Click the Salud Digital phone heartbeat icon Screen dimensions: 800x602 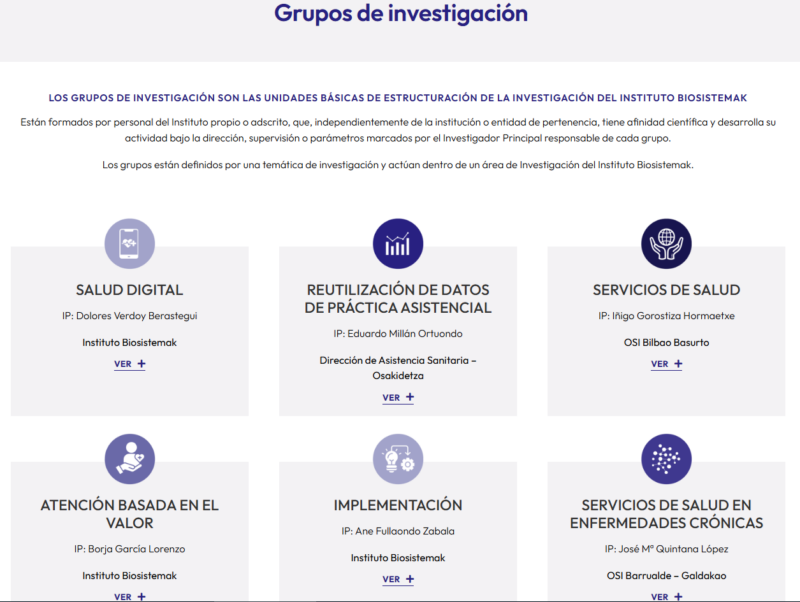[130, 244]
